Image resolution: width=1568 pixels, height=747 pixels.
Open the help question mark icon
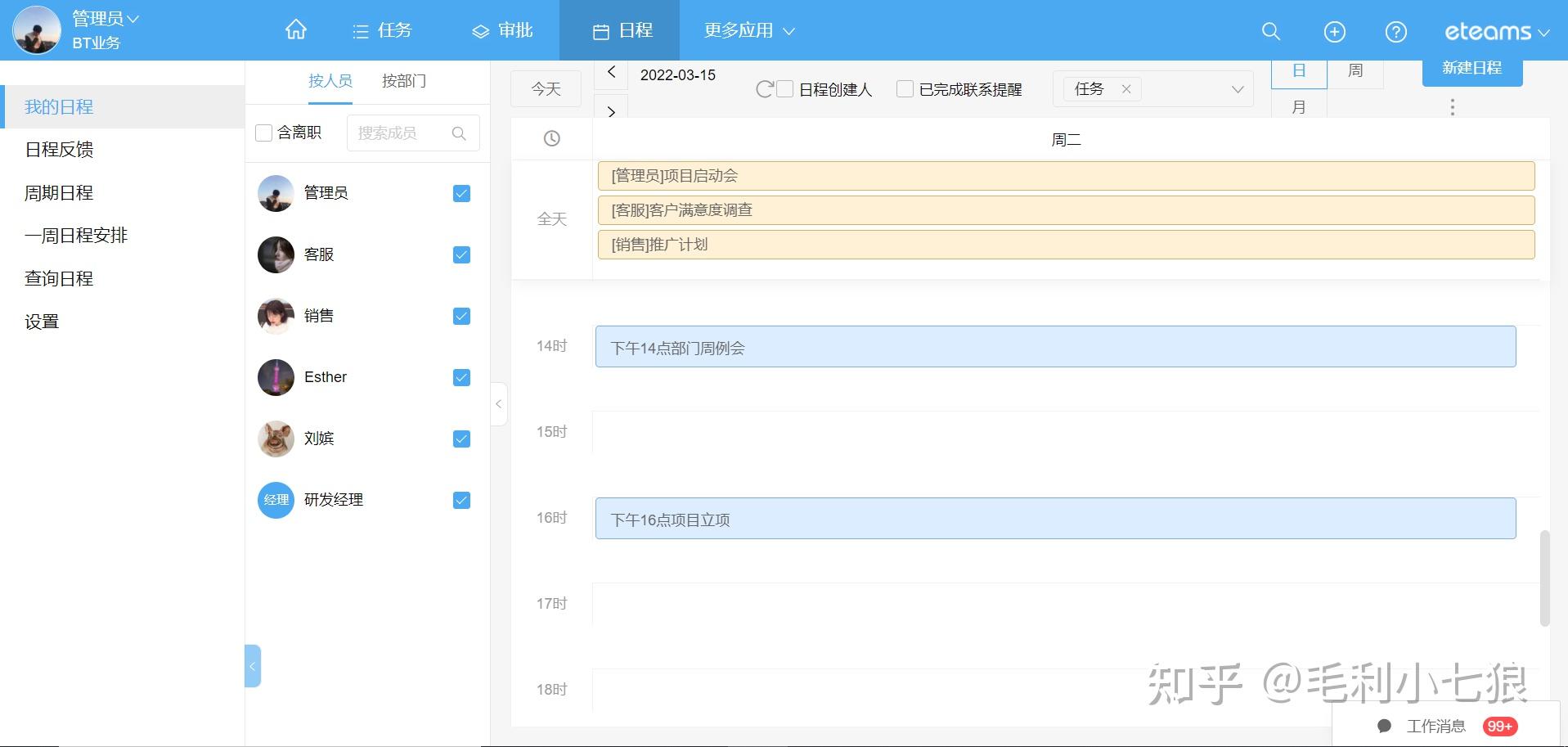tap(1395, 31)
